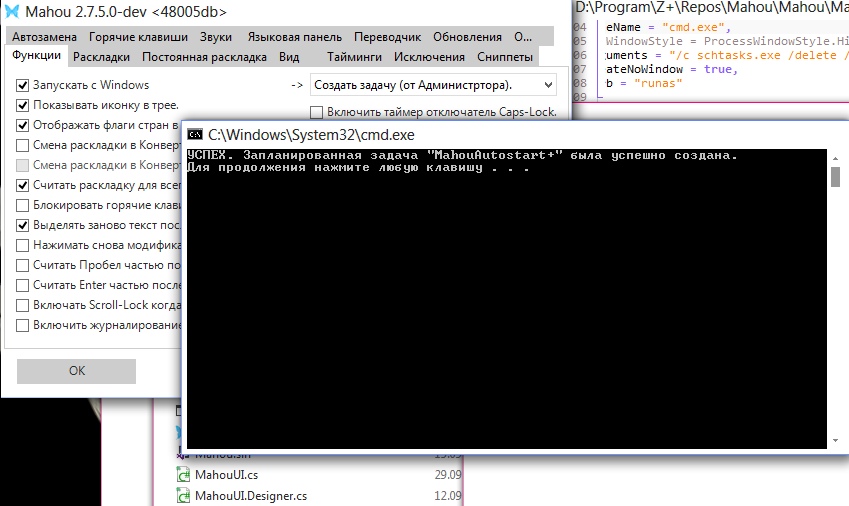Toggle Отображать флаги стран checkbox
Image resolution: width=849 pixels, height=506 pixels.
[x=22, y=125]
